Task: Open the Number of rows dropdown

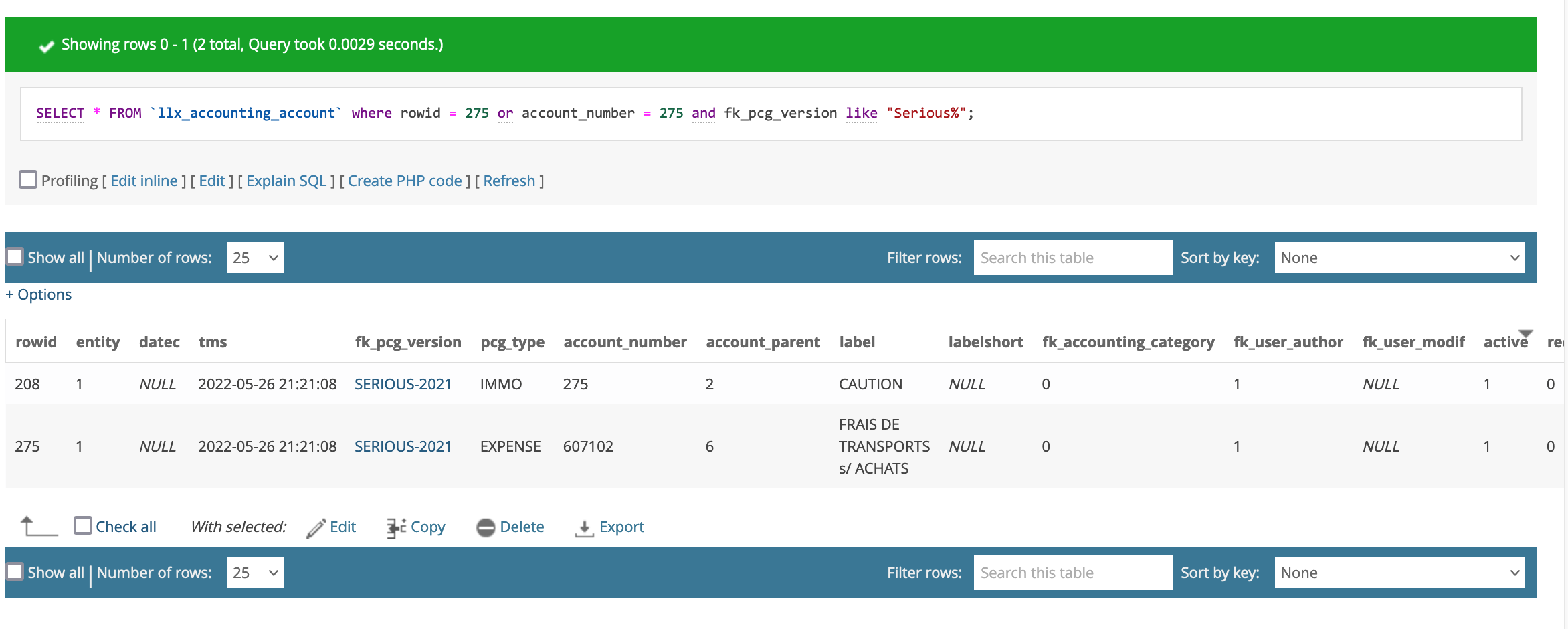Action: pos(255,257)
